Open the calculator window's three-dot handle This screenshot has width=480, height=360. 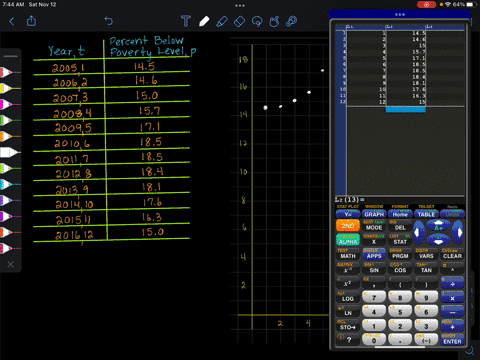click(x=400, y=14)
